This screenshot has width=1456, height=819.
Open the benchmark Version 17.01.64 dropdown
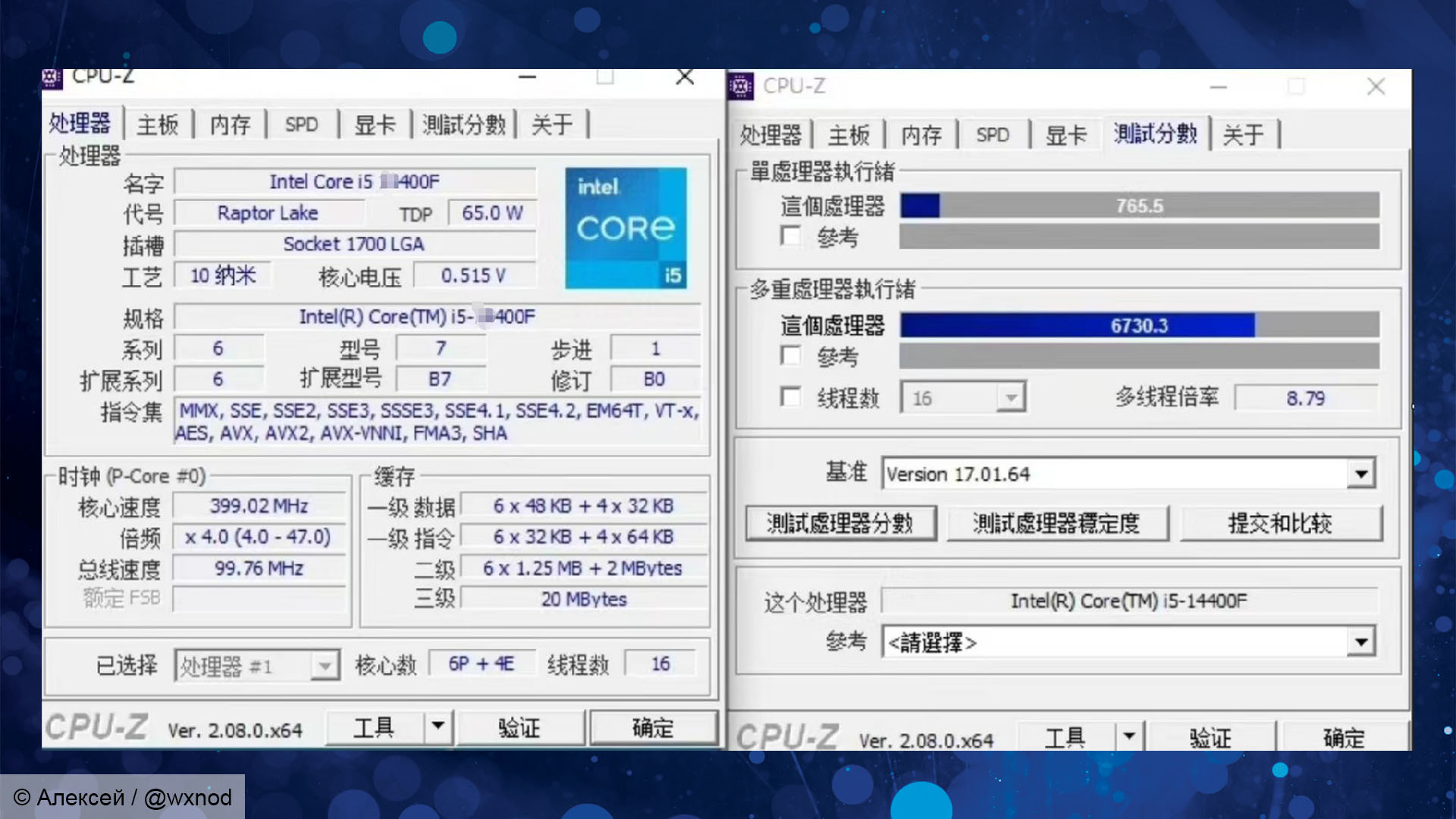(1363, 472)
